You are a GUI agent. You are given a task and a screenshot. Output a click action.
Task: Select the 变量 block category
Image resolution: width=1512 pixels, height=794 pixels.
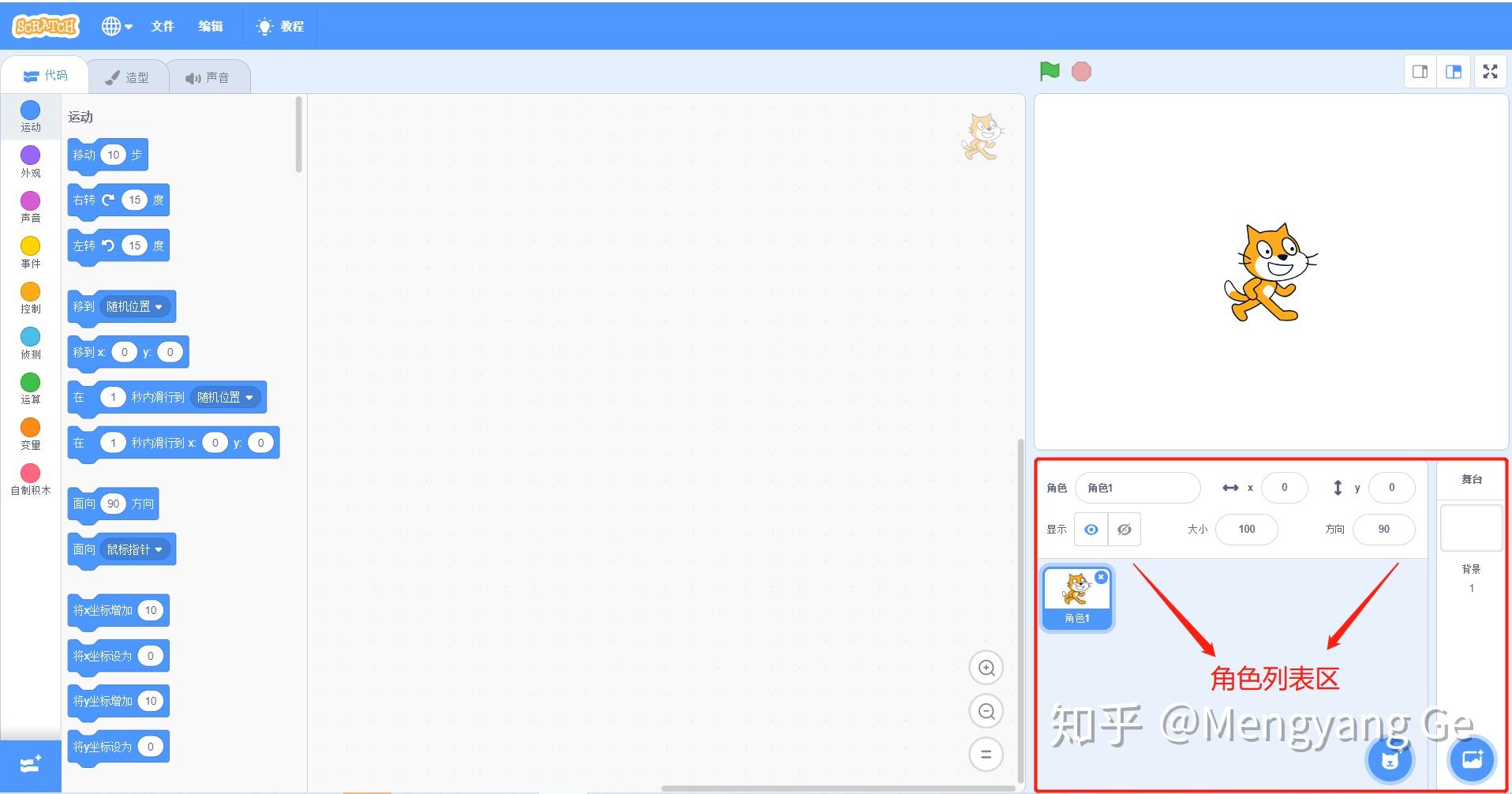point(31,434)
